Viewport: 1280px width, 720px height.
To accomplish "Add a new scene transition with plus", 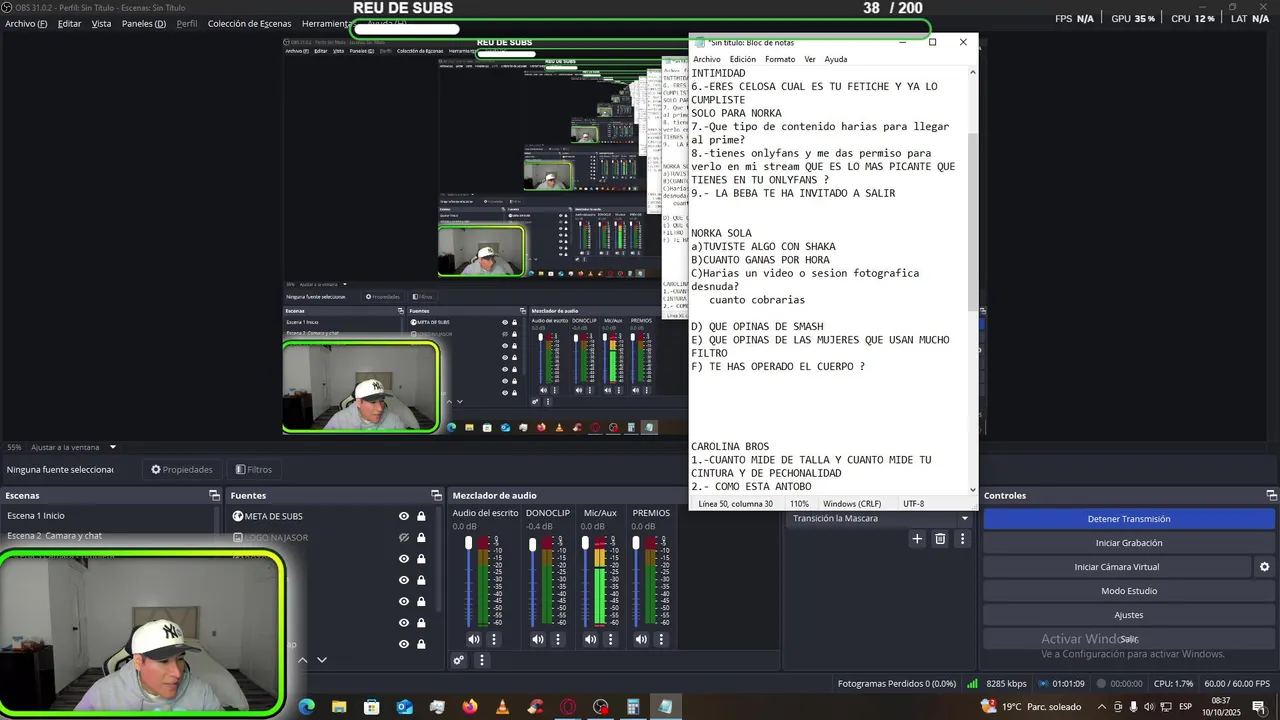I will coord(917,539).
